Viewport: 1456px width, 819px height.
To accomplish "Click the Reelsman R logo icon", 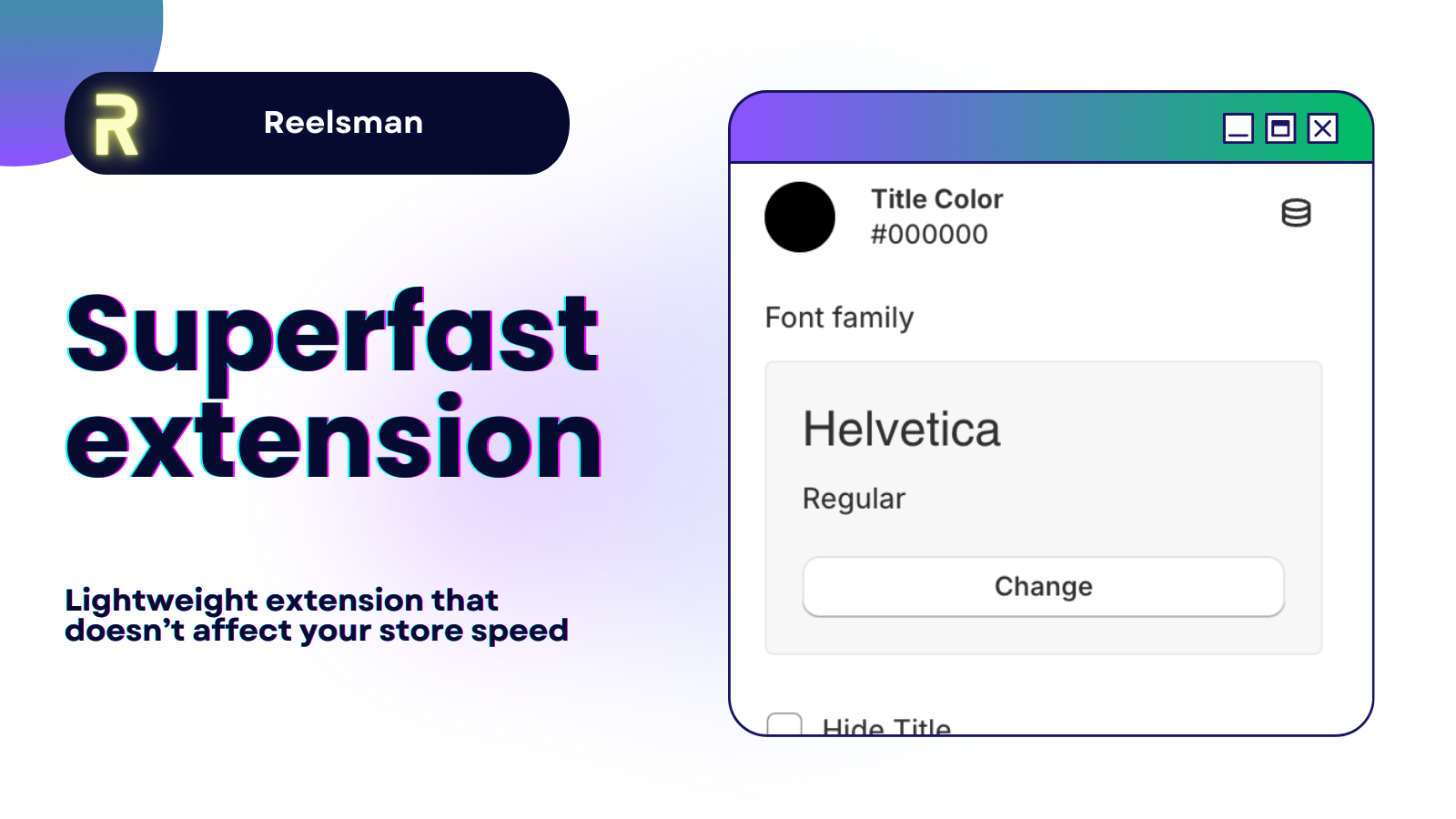I will (116, 122).
